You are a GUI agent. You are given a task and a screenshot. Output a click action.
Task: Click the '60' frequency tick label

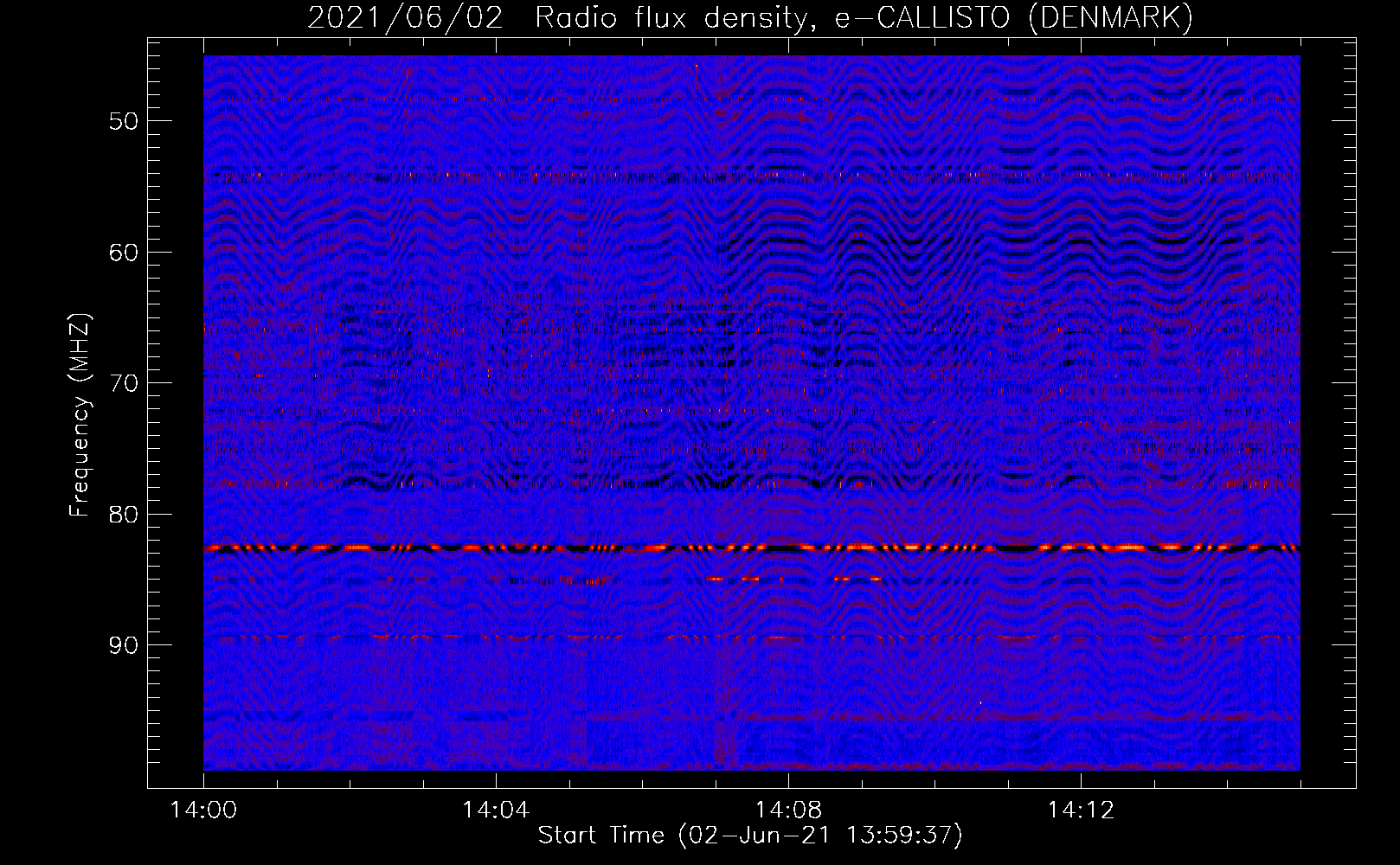point(124,253)
